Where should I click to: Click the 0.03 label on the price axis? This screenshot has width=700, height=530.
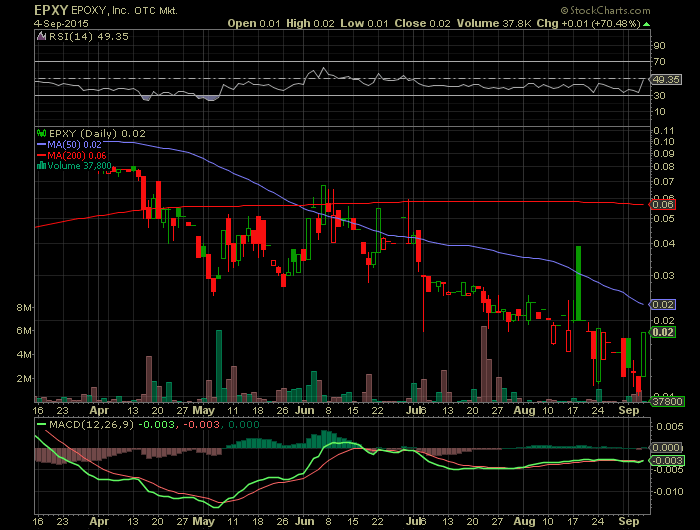coord(663,275)
